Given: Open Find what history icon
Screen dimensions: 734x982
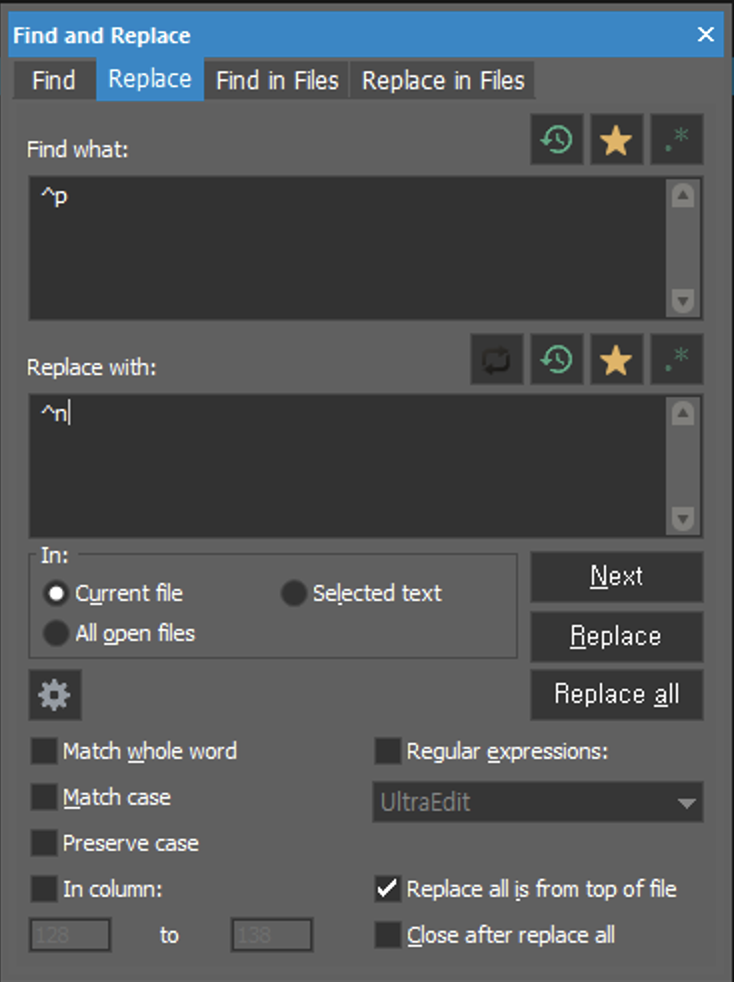Looking at the screenshot, I should click(557, 140).
